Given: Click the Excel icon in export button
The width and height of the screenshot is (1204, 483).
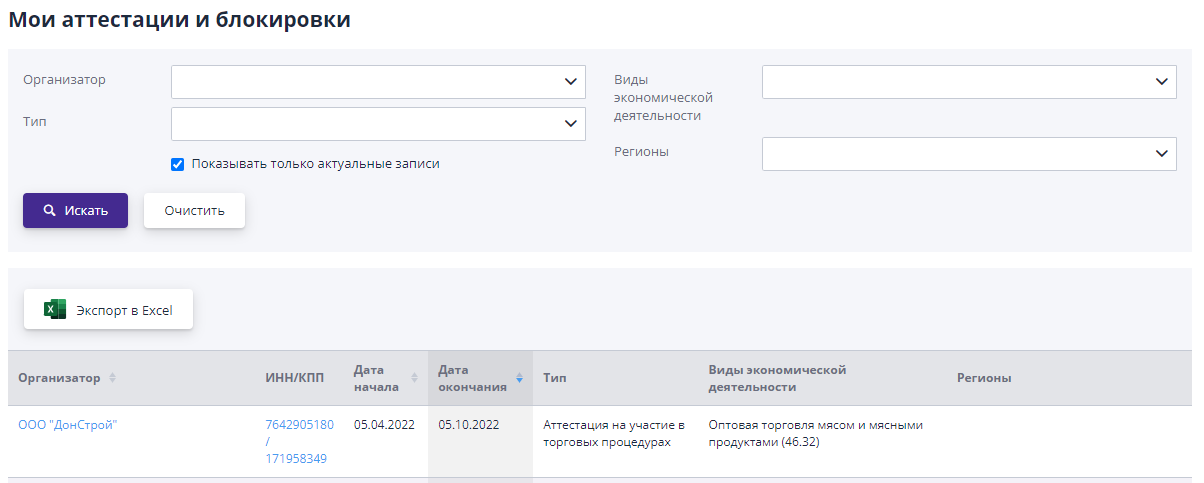Looking at the screenshot, I should point(55,310).
